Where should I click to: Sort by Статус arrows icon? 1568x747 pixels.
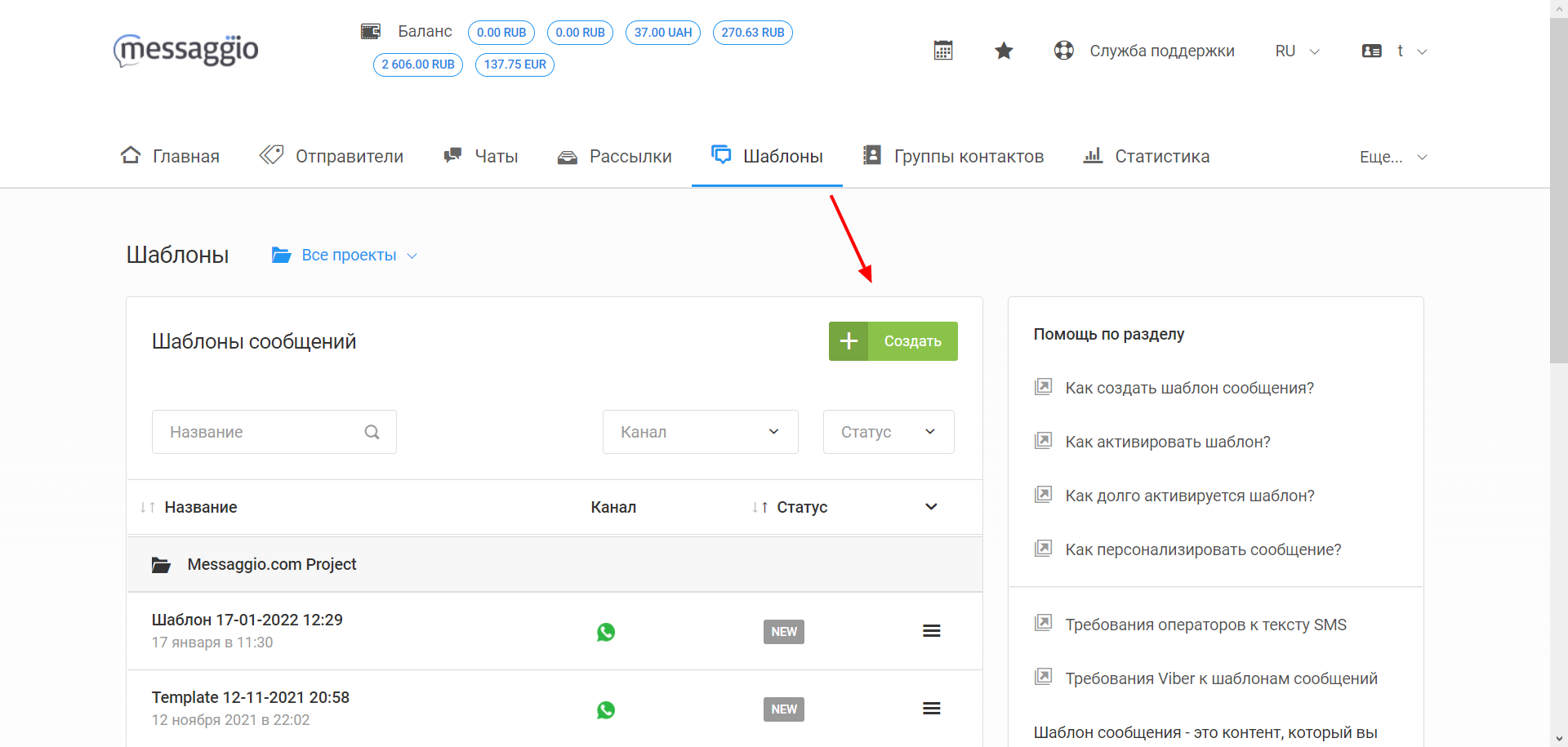tap(759, 508)
